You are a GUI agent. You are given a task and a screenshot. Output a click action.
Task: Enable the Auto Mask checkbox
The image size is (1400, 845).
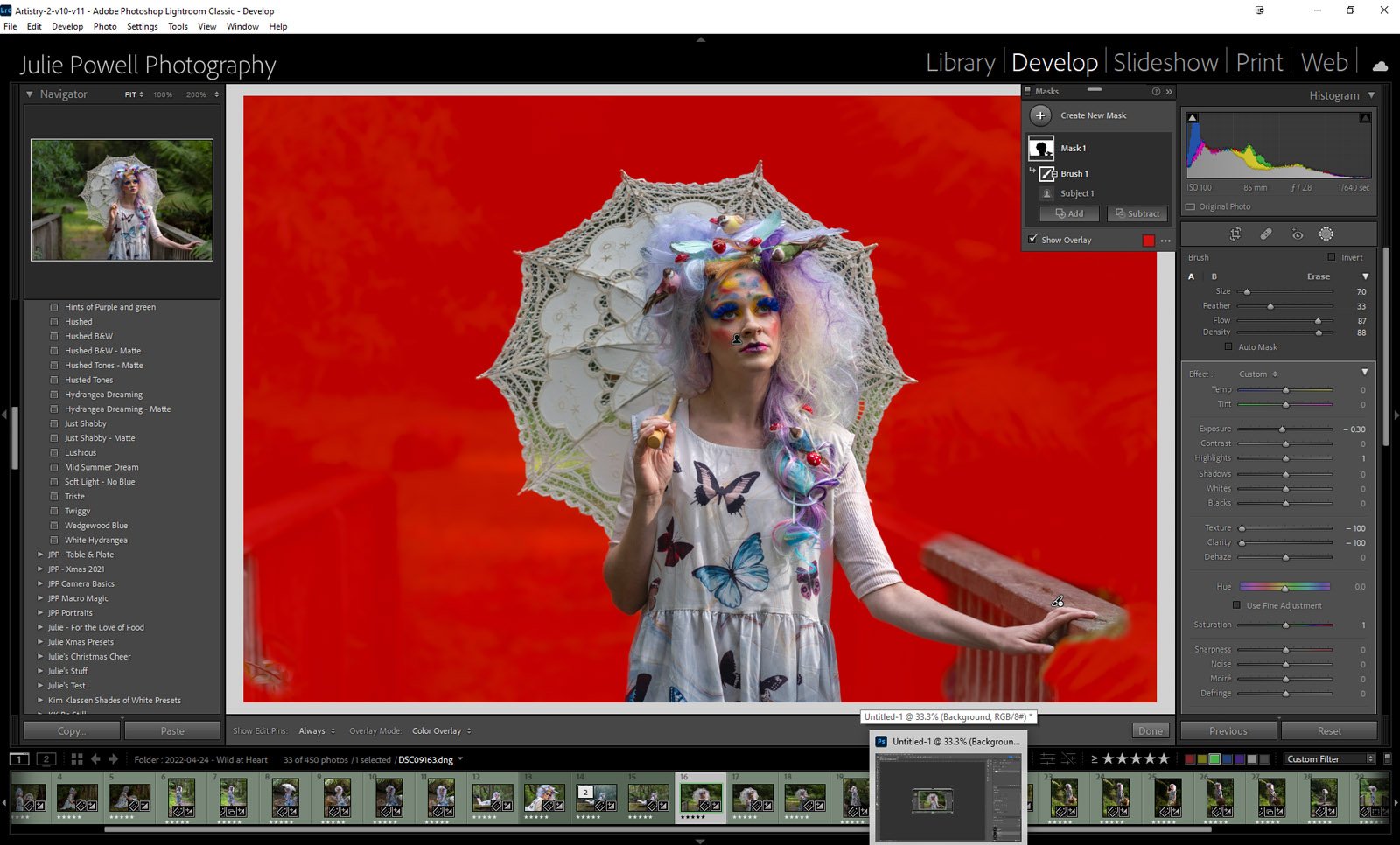click(1228, 346)
